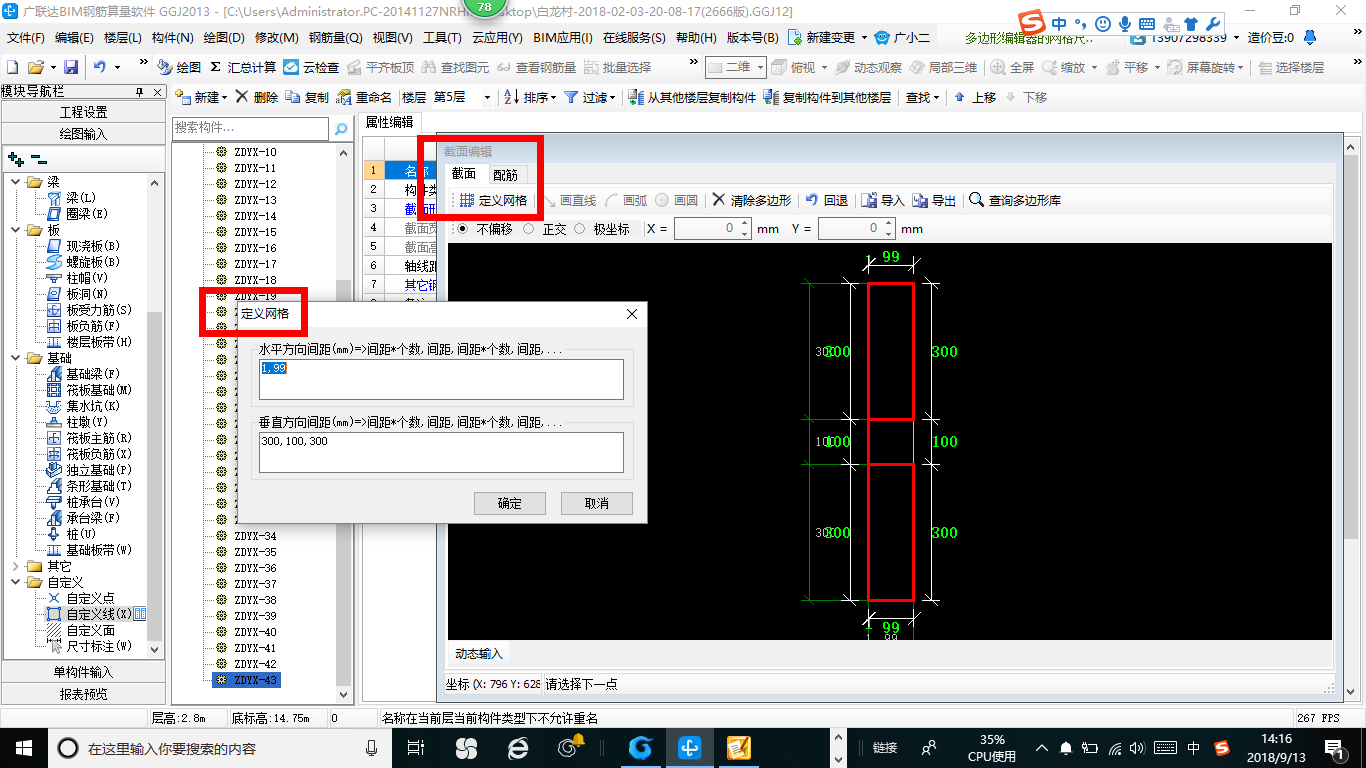Open 查询多边形库 polygon library search
Viewport: 1366px width, 768px height.
(x=1015, y=200)
